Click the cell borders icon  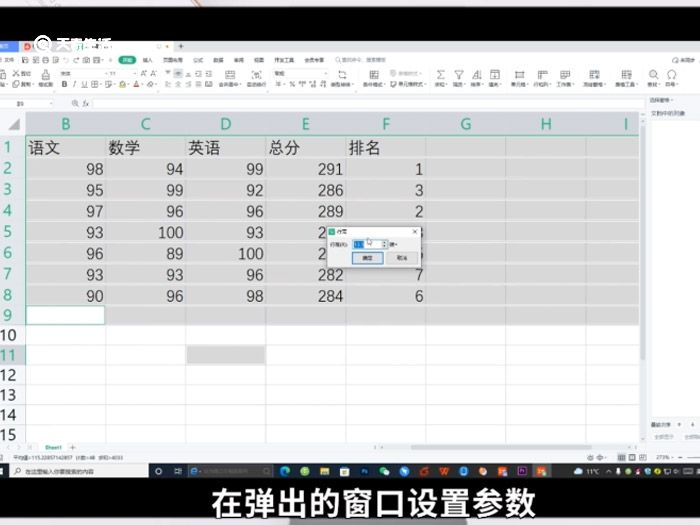(95, 84)
